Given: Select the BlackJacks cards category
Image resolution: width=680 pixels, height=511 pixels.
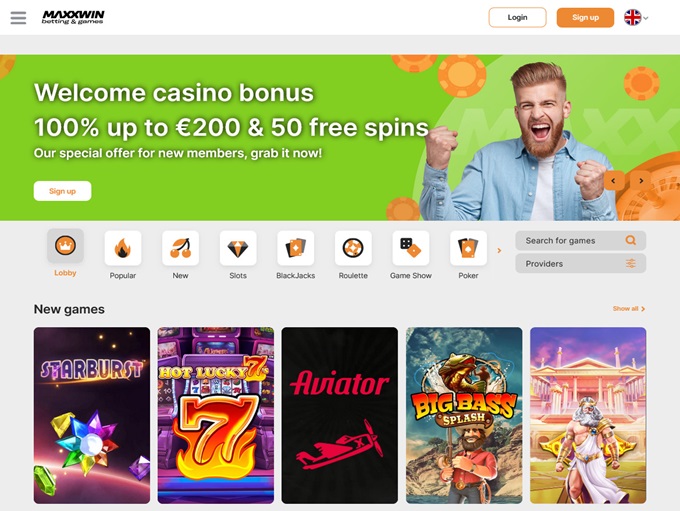Looking at the screenshot, I should pyautogui.click(x=296, y=248).
